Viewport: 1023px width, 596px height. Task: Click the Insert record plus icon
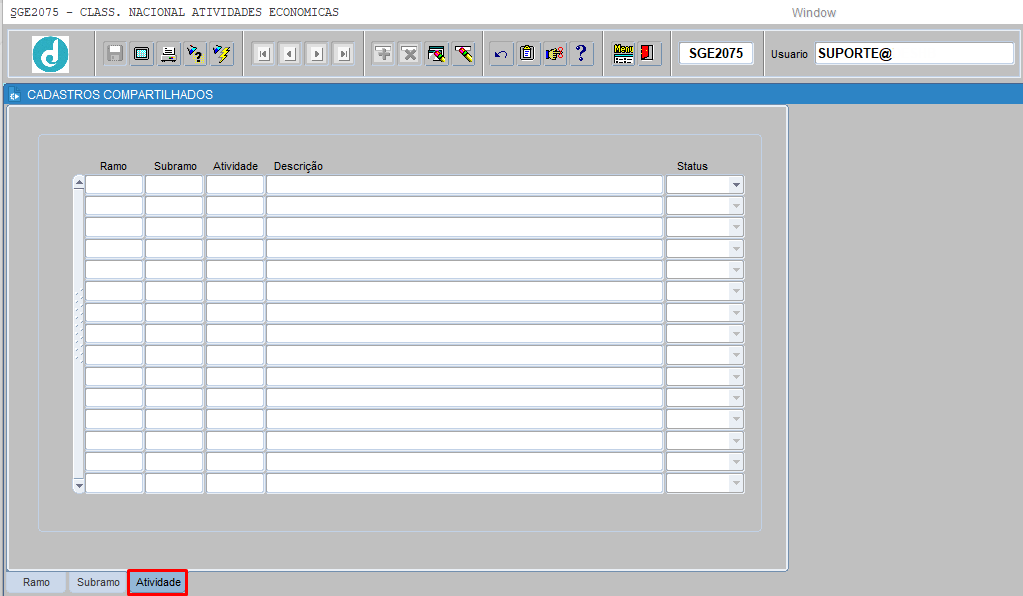tap(383, 53)
